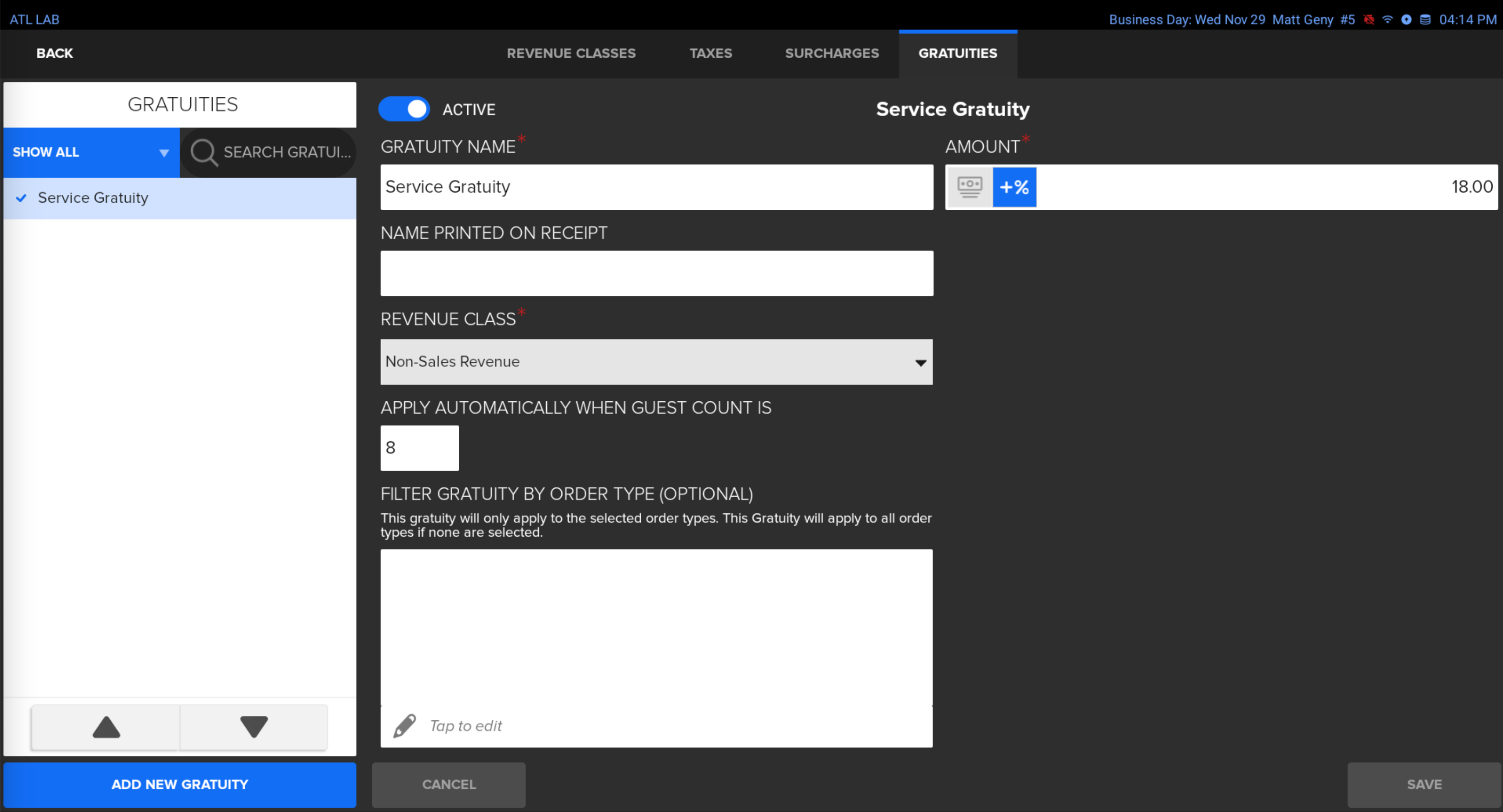Click the SHOW ALL dropdown arrow
This screenshot has height=812, width=1503.
click(x=162, y=152)
